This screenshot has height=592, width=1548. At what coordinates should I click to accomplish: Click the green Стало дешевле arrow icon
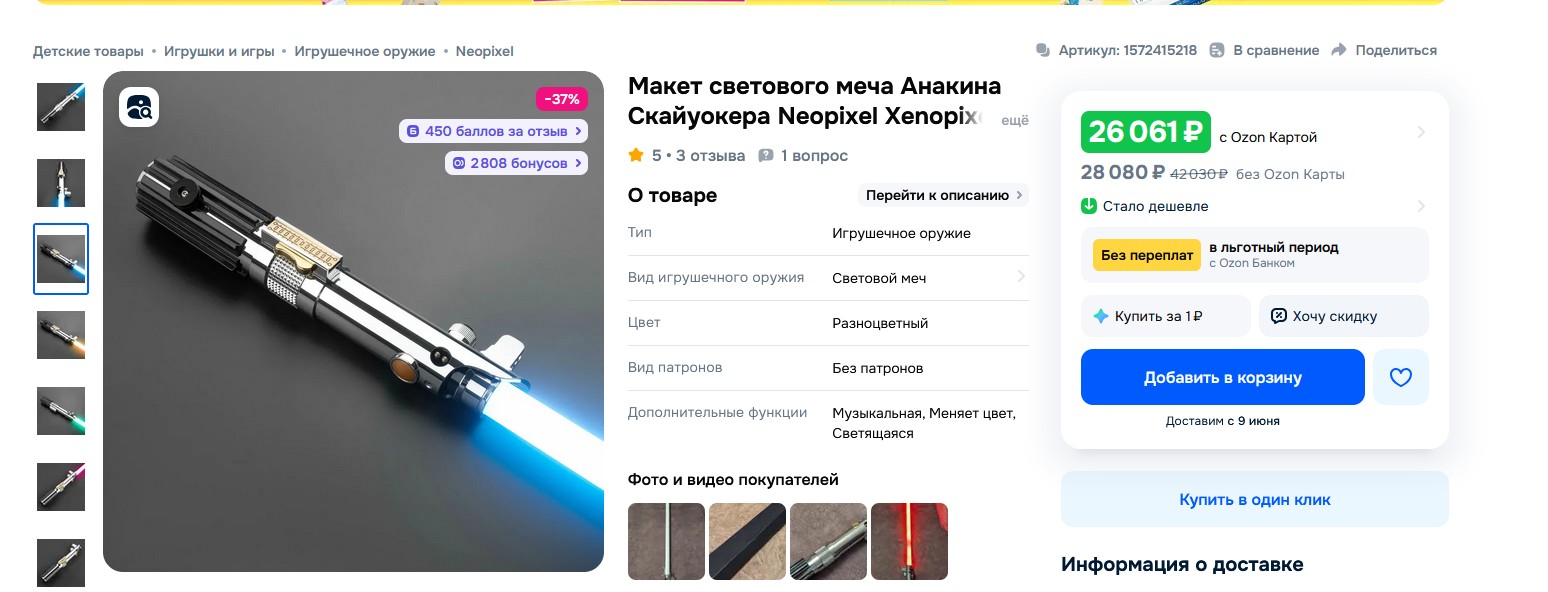click(x=1089, y=206)
